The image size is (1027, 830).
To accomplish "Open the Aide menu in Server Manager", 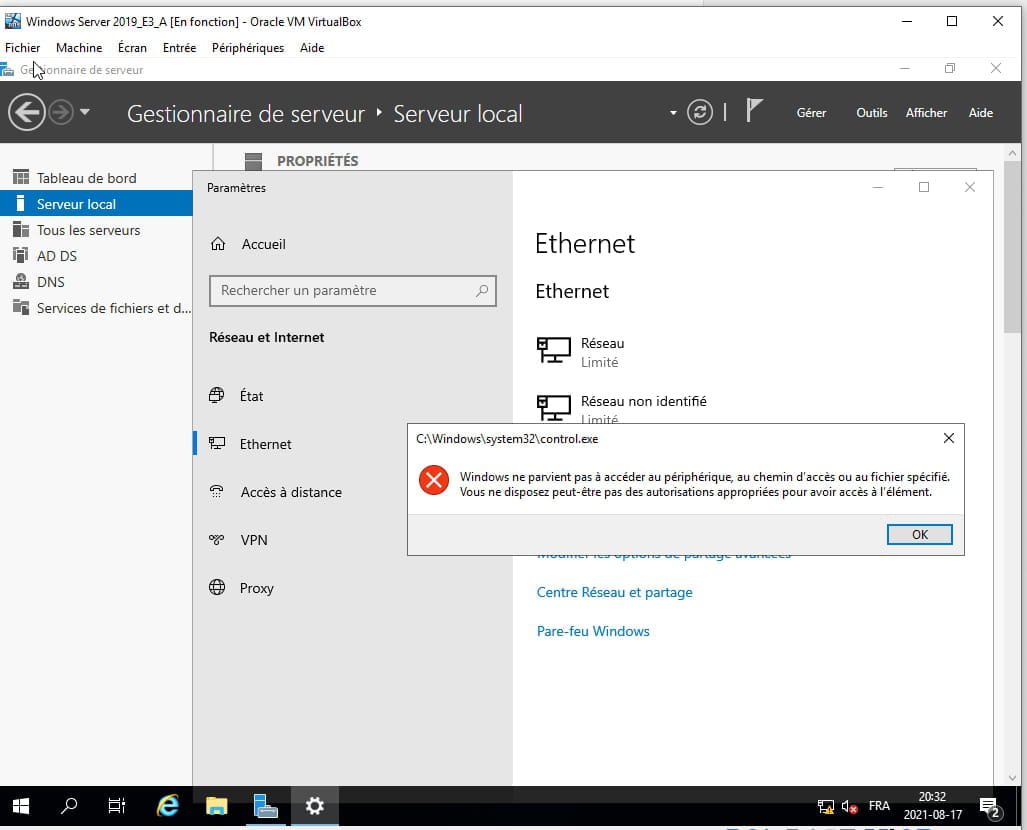I will [x=980, y=113].
